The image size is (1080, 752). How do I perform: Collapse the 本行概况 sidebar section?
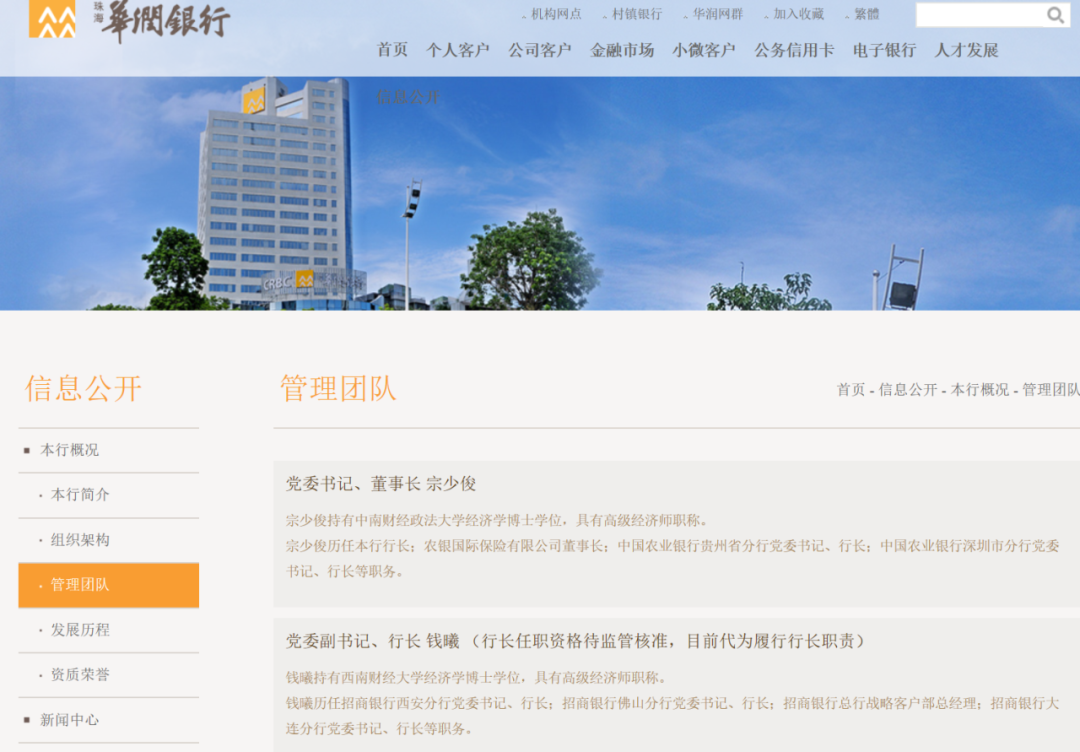coord(73,450)
